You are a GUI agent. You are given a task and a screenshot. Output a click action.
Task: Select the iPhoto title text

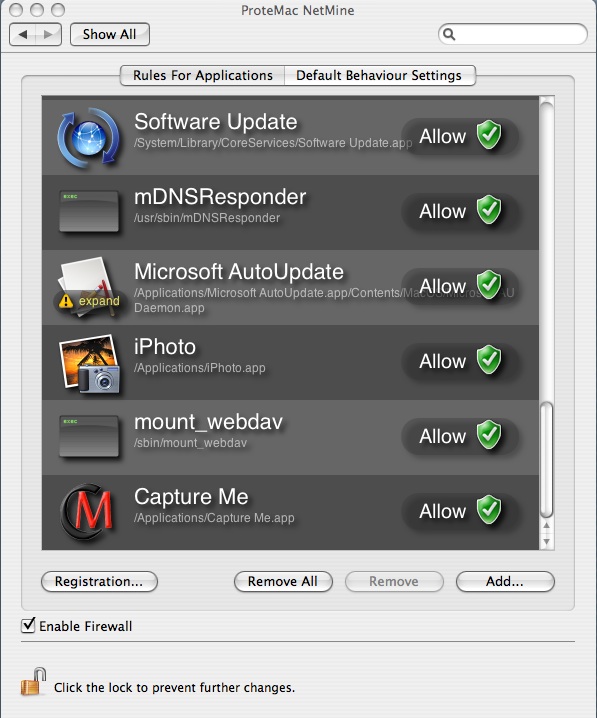pos(165,347)
